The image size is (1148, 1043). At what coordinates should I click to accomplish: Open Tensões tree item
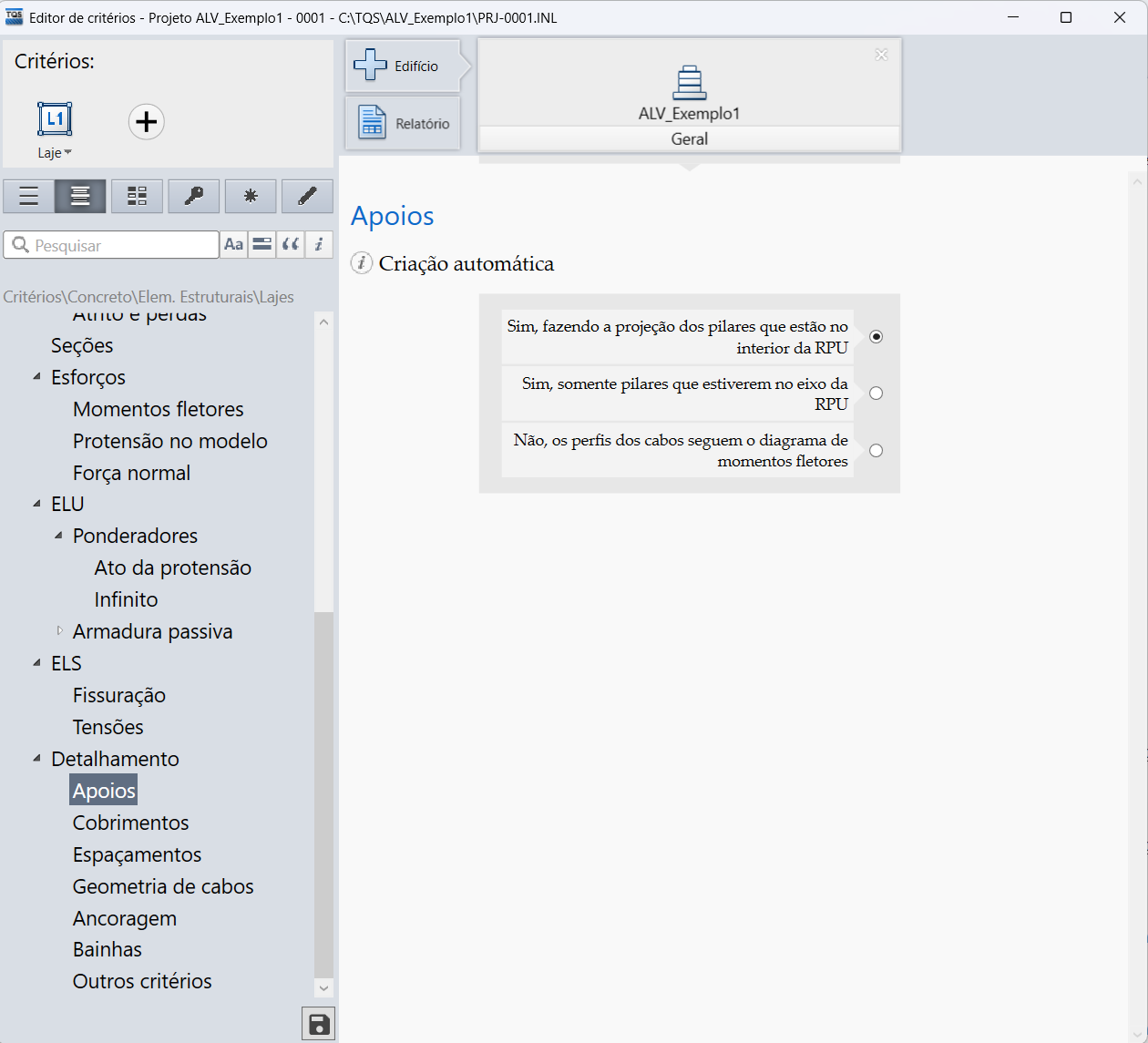(108, 727)
